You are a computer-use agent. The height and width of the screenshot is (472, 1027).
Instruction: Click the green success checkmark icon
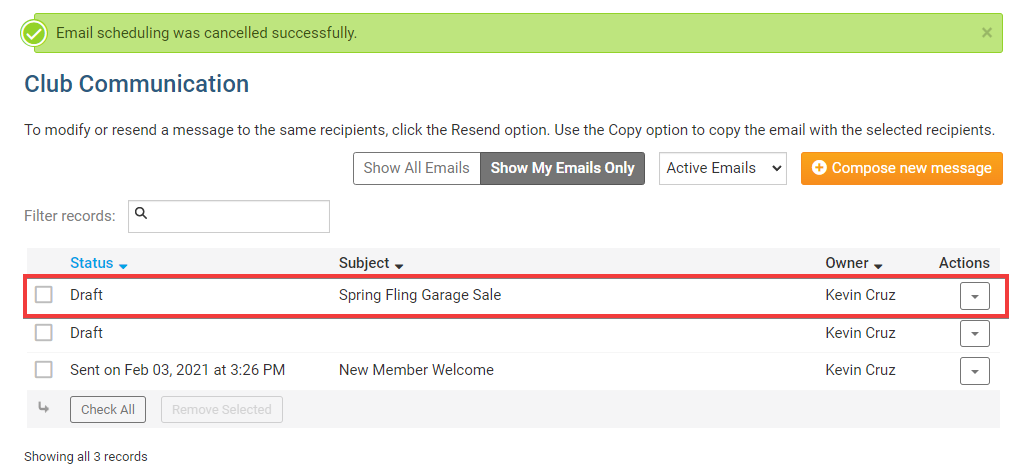35,33
